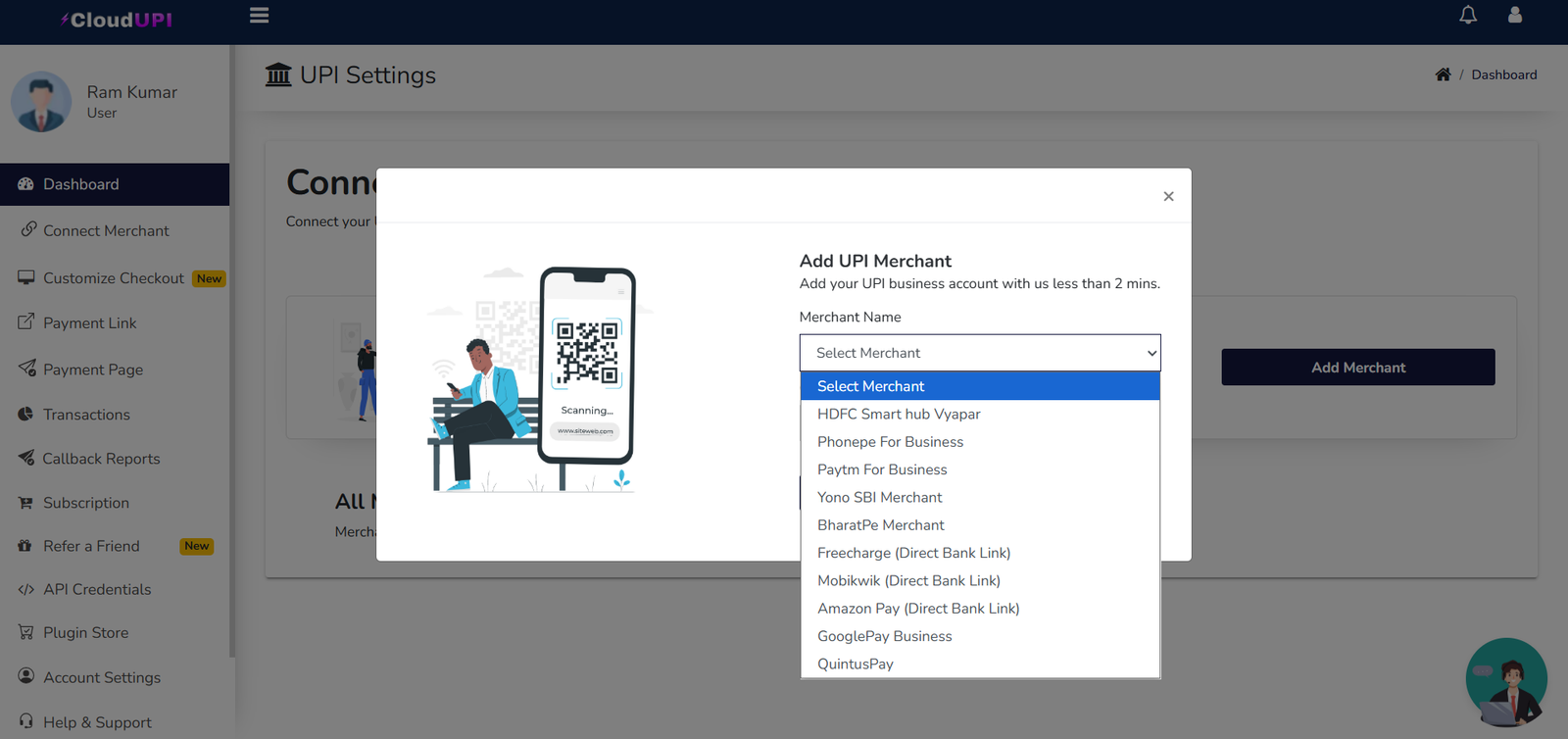Click the Transactions pie chart icon
1568x739 pixels.
[25, 415]
